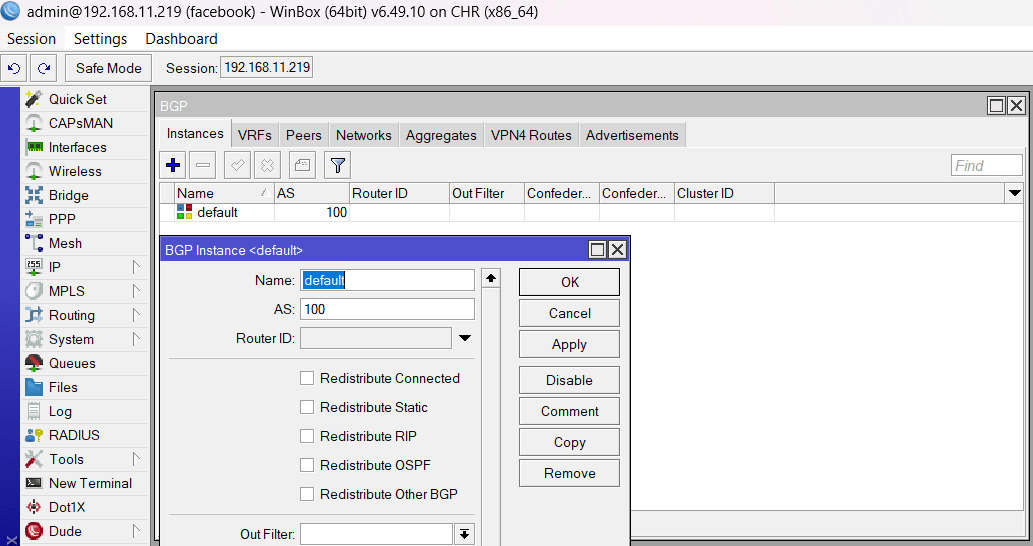Viewport: 1033px width, 546px height.
Task: Open the Settings menu
Action: click(100, 39)
